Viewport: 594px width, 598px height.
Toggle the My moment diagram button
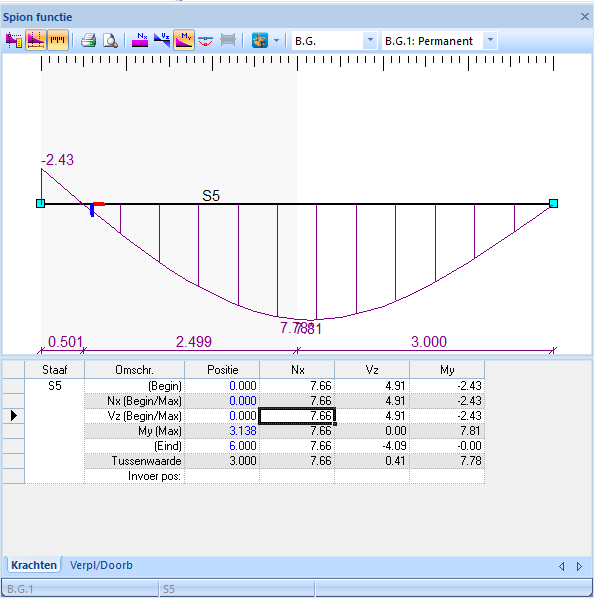click(x=184, y=40)
